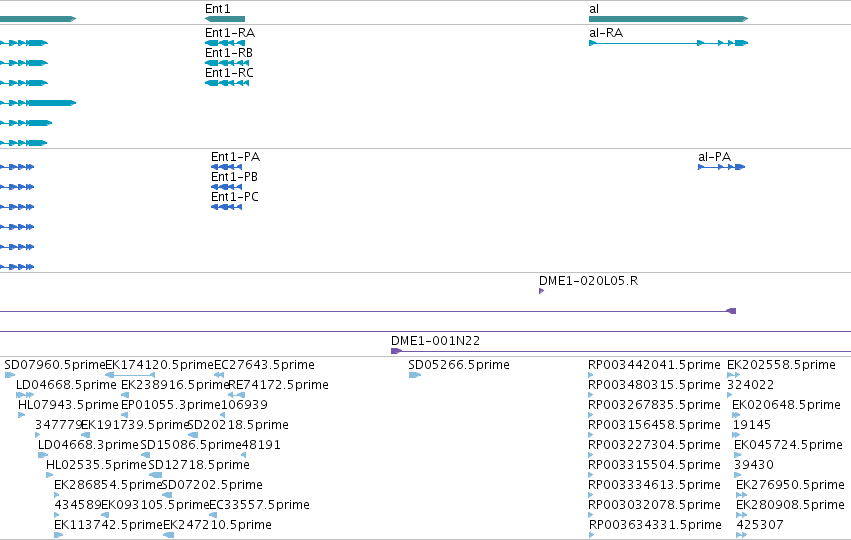
Task: Click the al-RA transcript intron line
Action: pyautogui.click(x=646, y=43)
